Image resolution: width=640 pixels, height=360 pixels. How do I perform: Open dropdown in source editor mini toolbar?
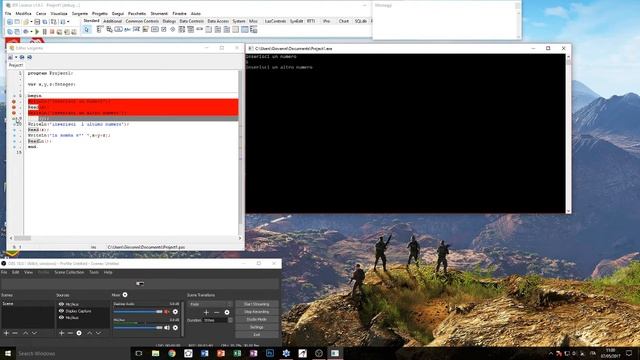[16, 57]
